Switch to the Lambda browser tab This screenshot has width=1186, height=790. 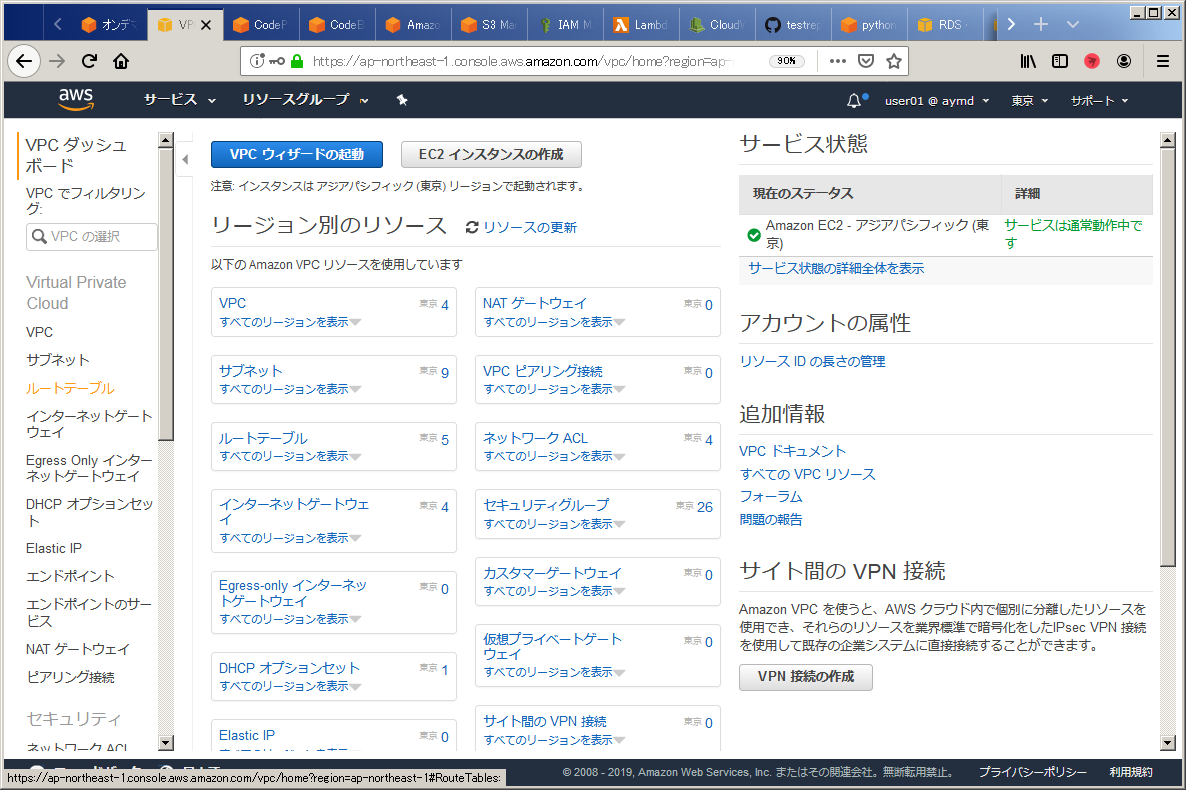click(x=641, y=25)
